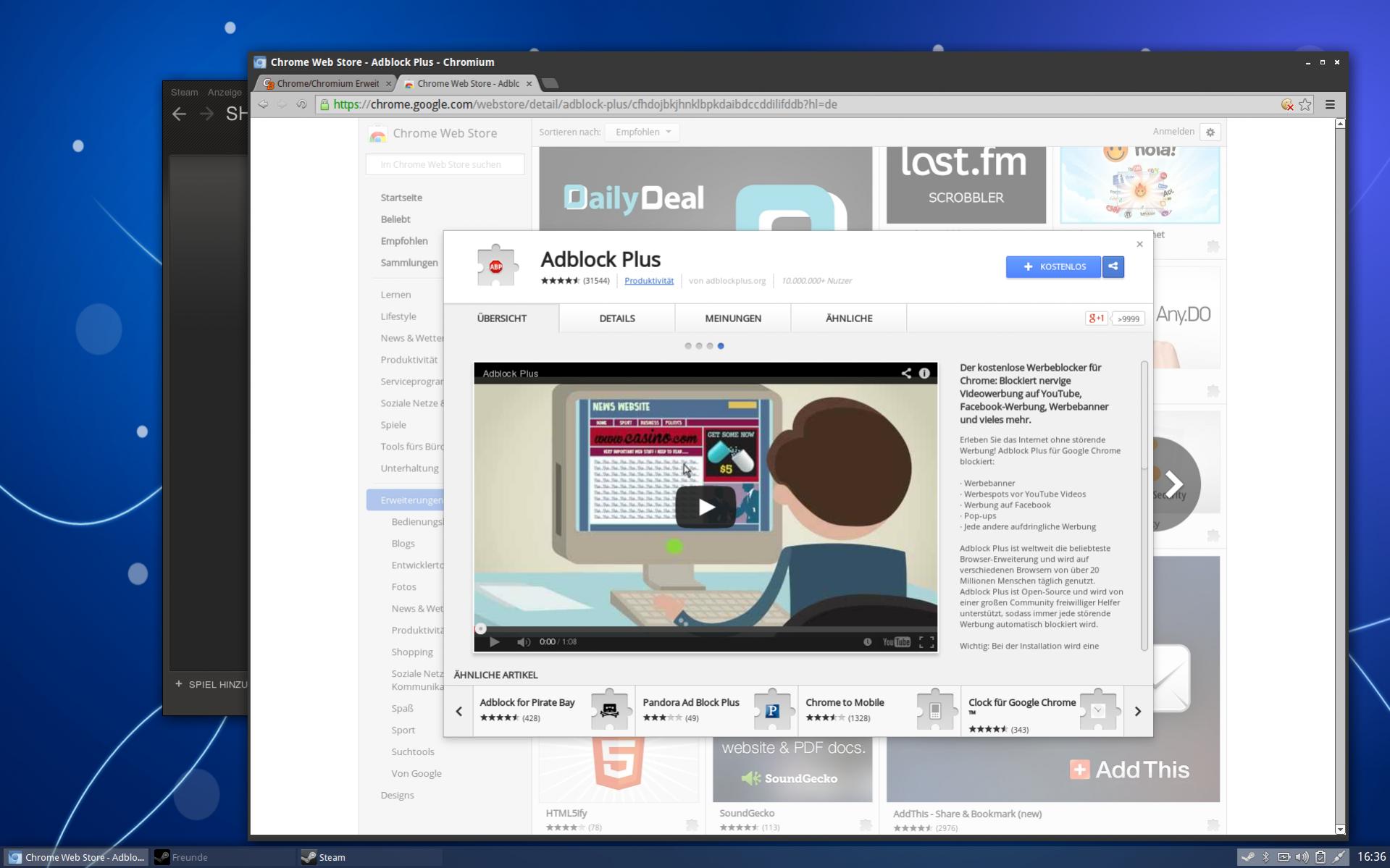Play the Adblock Plus video via center button

[706, 507]
